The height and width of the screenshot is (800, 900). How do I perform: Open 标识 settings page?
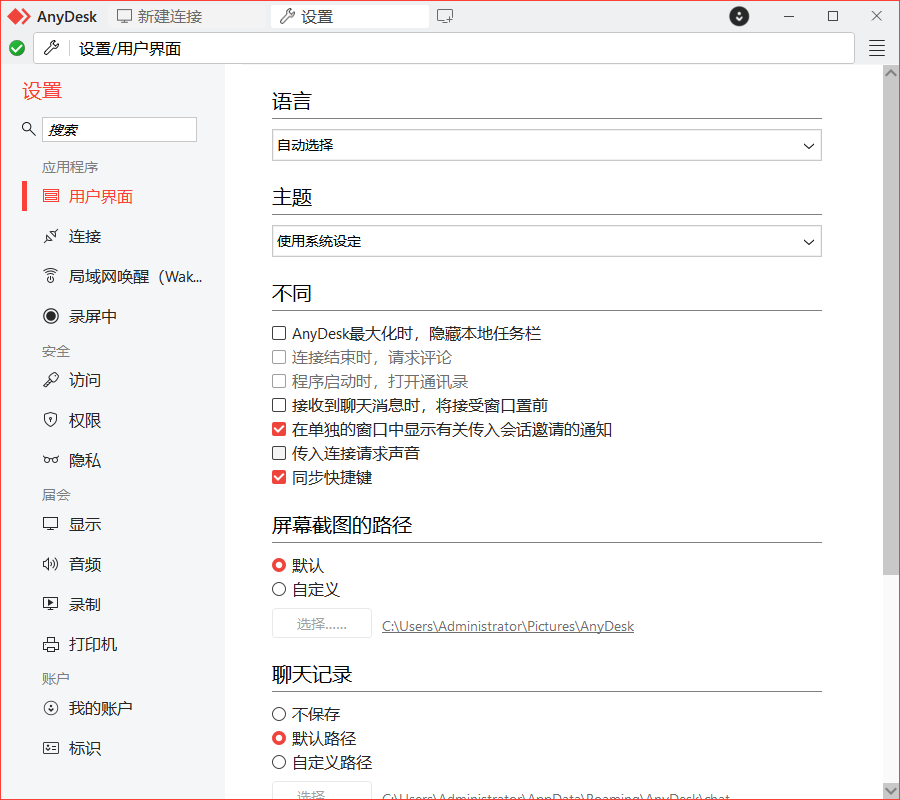[85, 748]
